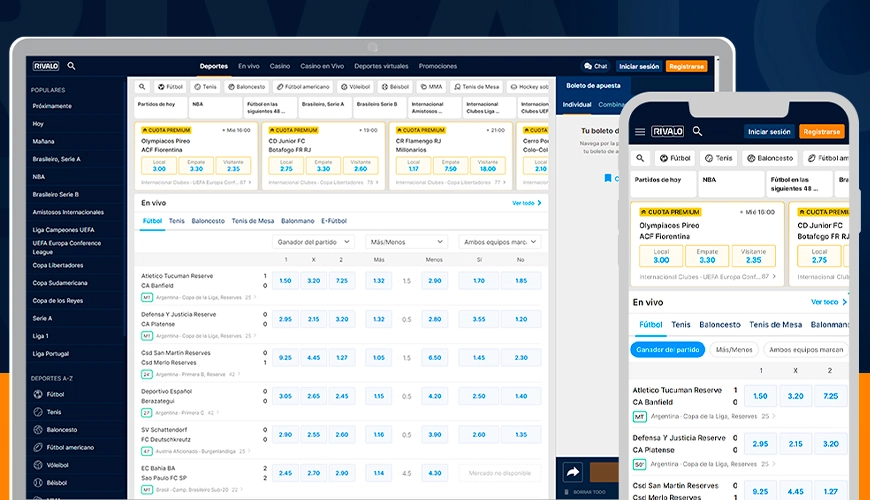Image resolution: width=870 pixels, height=500 pixels.
Task: Open the Más/Menos dropdown on laptop
Action: (x=406, y=242)
